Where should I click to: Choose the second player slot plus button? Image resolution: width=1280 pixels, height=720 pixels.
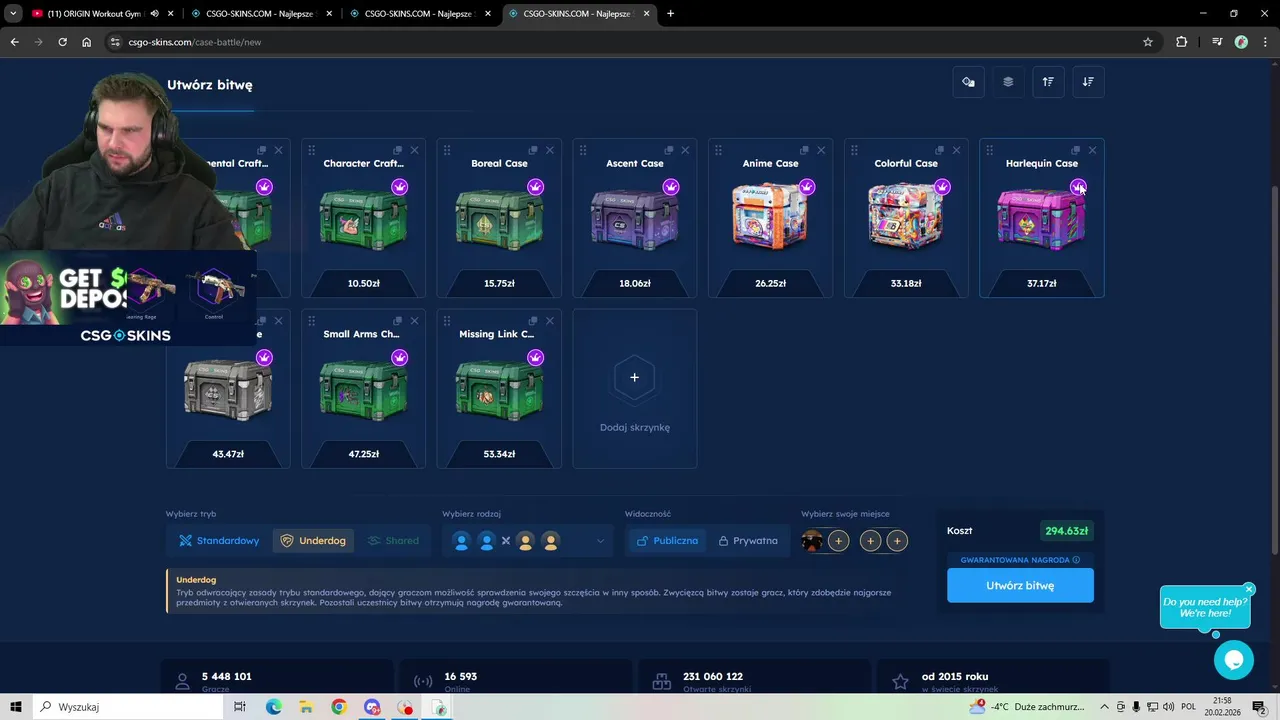(838, 541)
